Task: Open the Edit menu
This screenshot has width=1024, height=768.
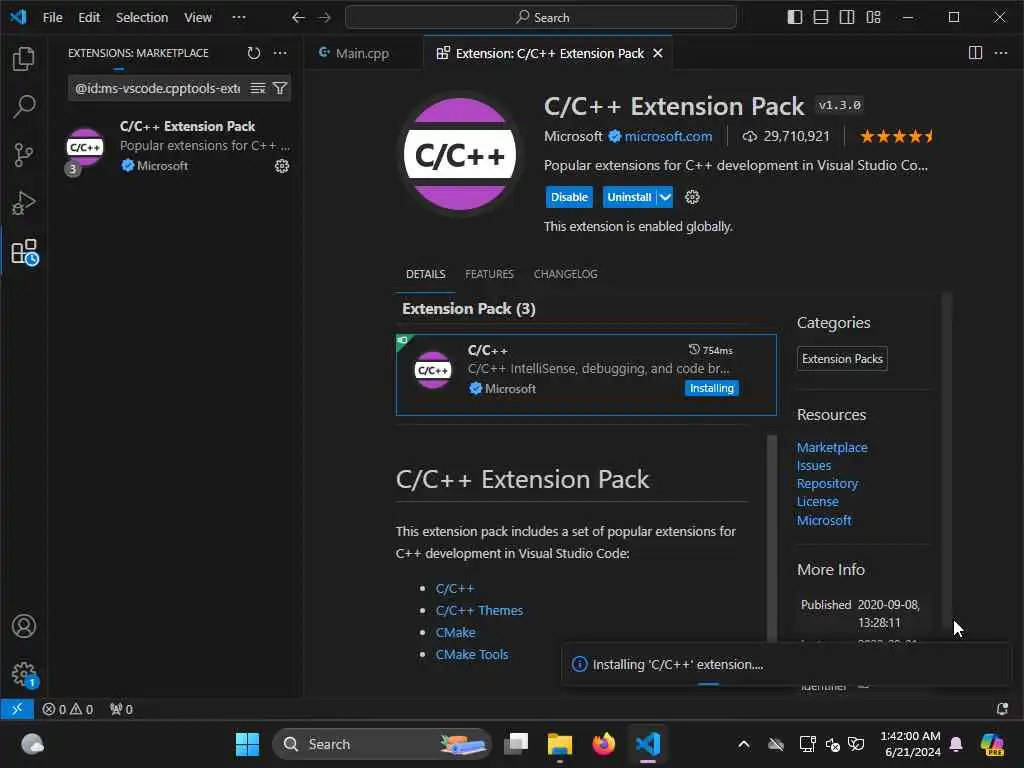Action: (89, 18)
